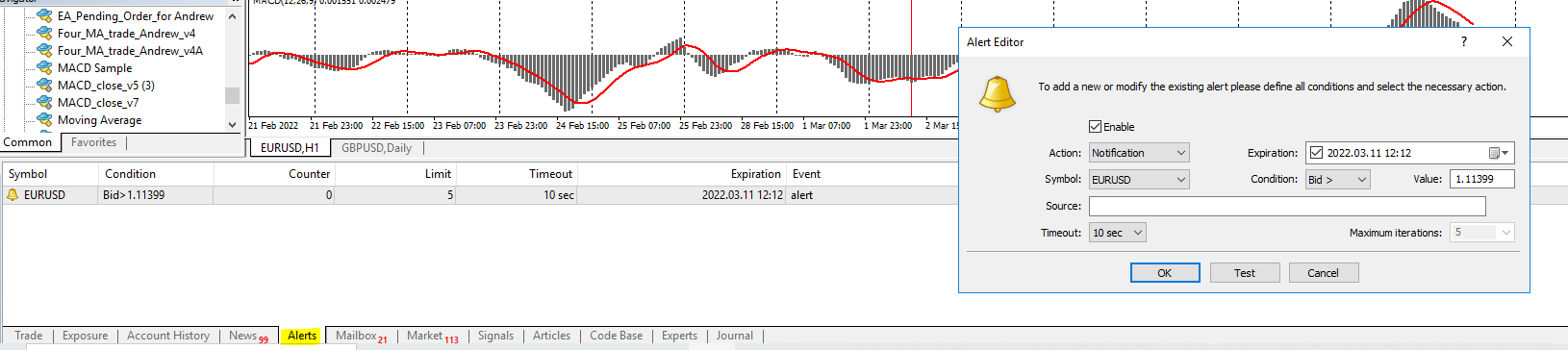Image resolution: width=1568 pixels, height=350 pixels.
Task: Sort alerts by Limit column
Action: point(395,174)
